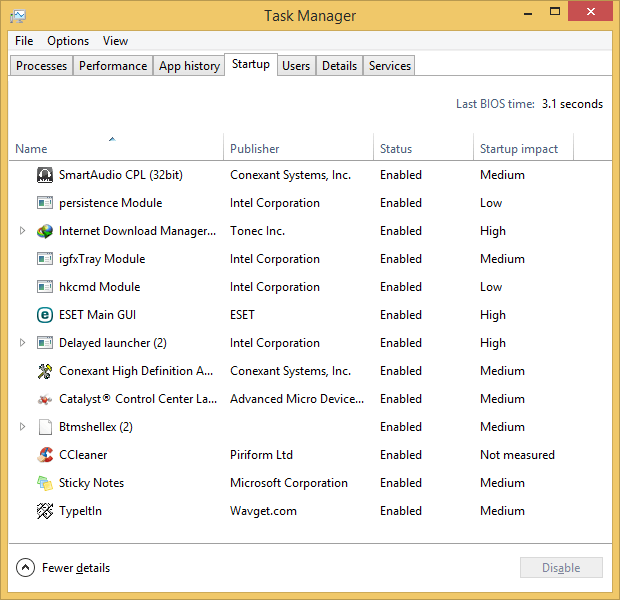Click the TypeItIn icon
The height and width of the screenshot is (600, 620).
[45, 511]
